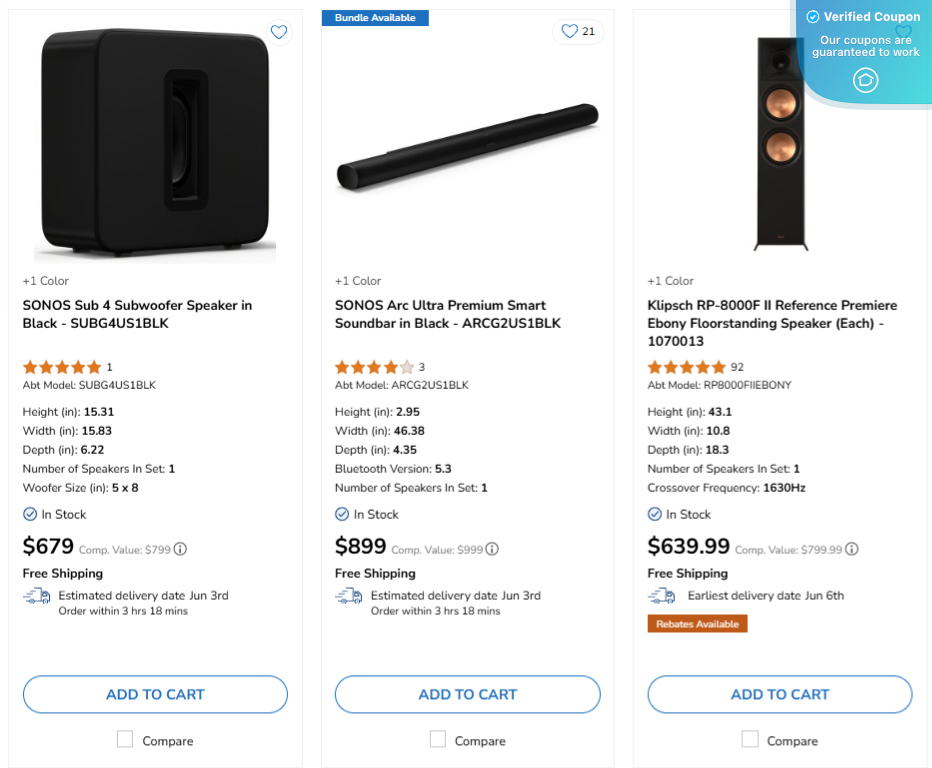Viewport: 932px width, 768px height.
Task: Check the Compare box under the Arc Ultra soundbar
Action: click(x=437, y=739)
